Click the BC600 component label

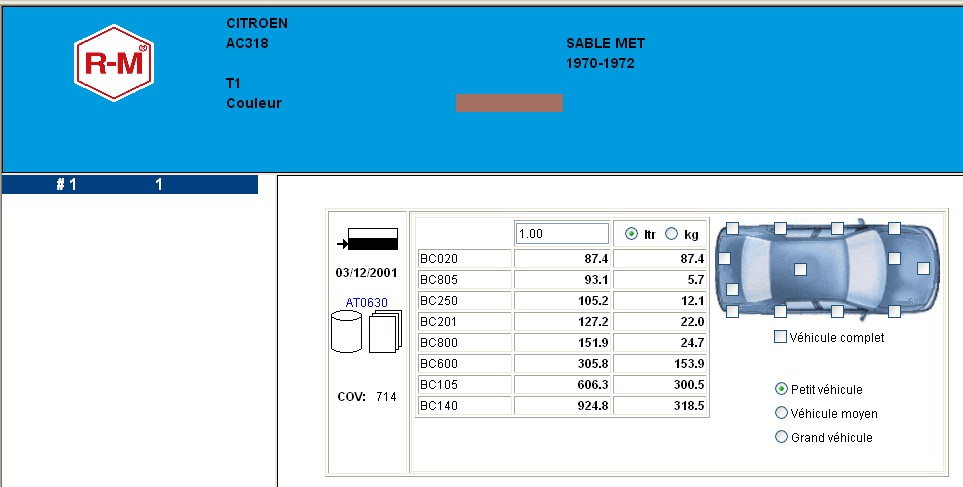464,364
